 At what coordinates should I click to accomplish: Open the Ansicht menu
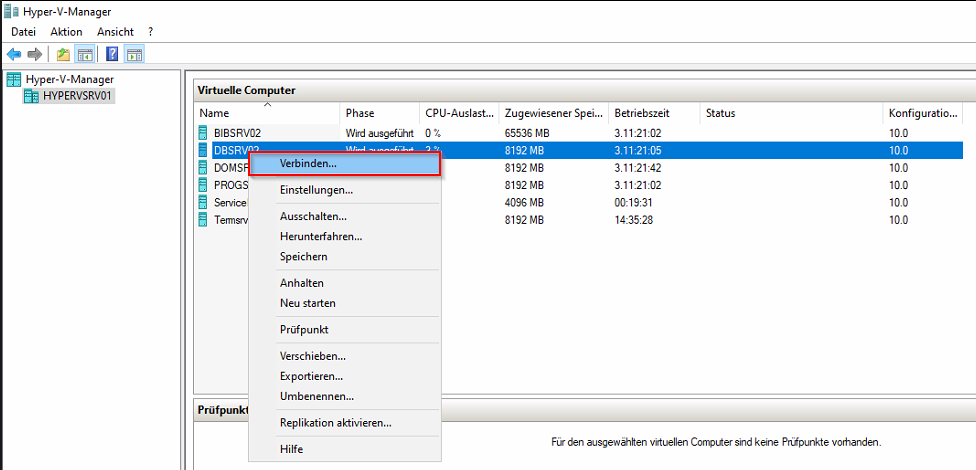click(x=115, y=32)
